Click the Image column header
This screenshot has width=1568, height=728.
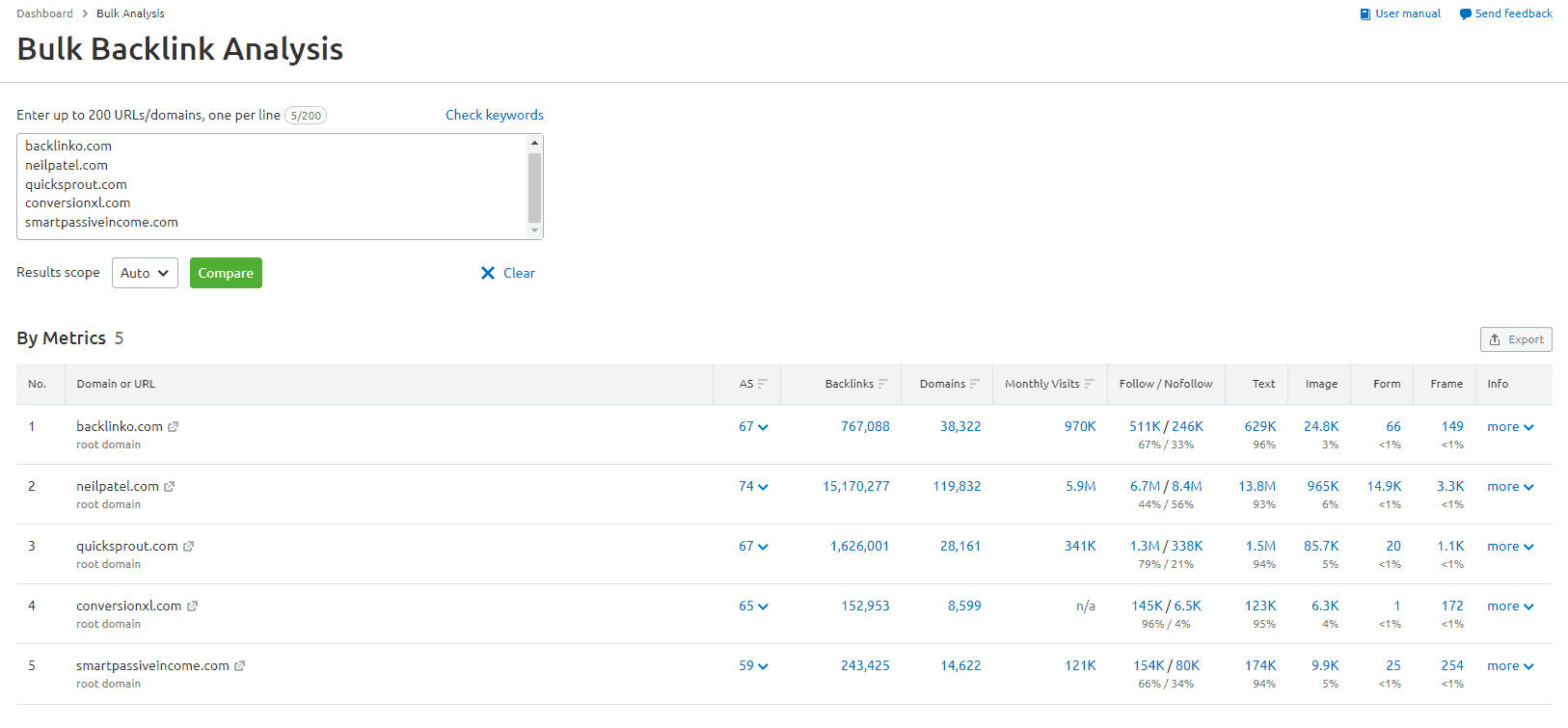(x=1321, y=384)
